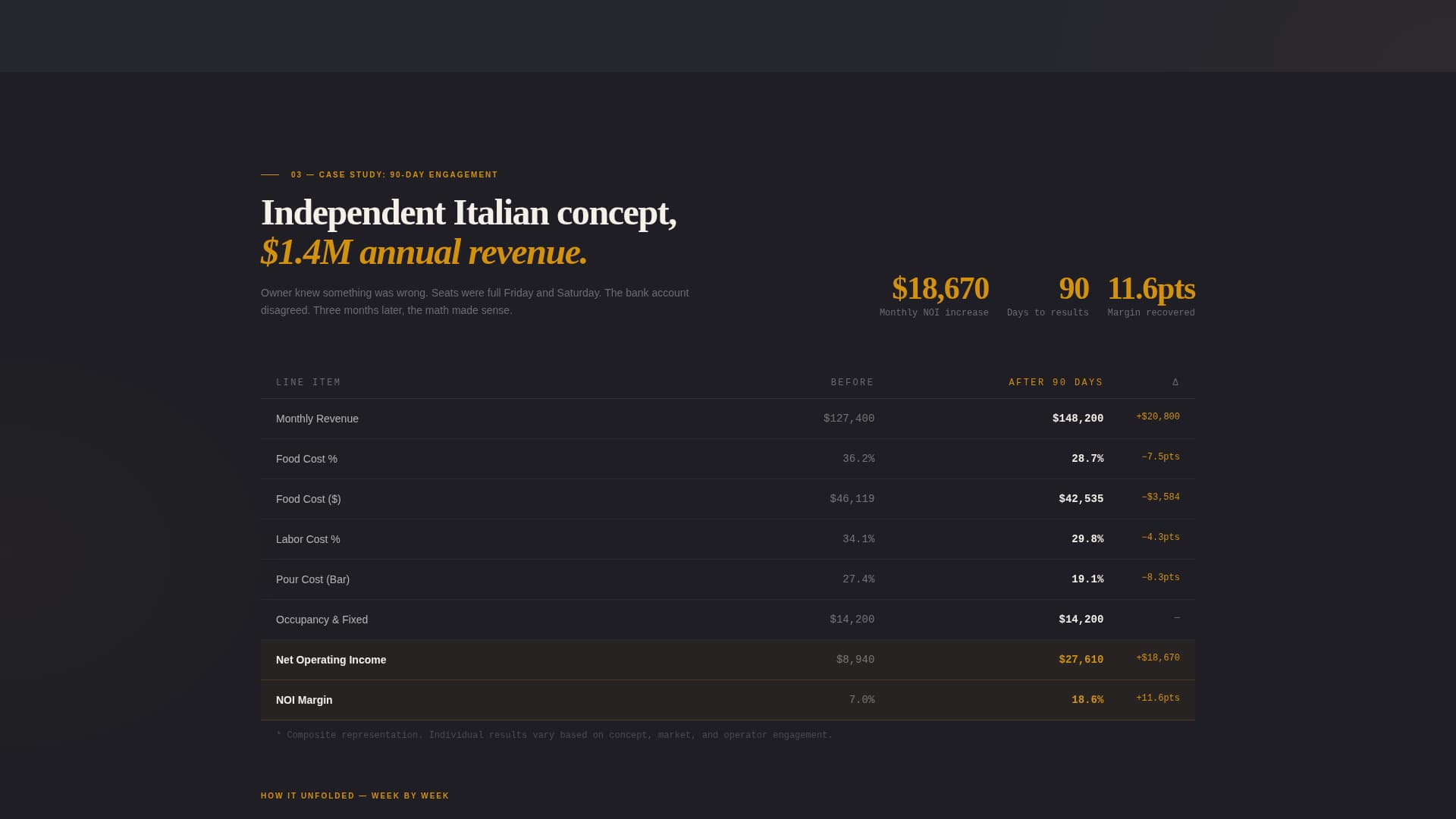
Task: Click the 28.7% after value
Action: 1087,459
